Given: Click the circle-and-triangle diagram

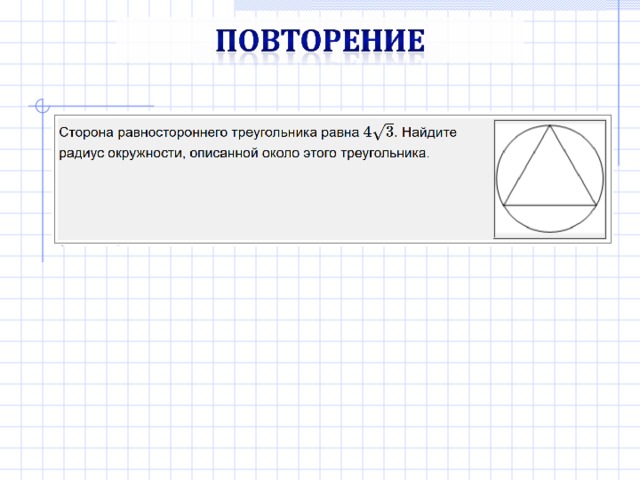Looking at the screenshot, I should [550, 179].
